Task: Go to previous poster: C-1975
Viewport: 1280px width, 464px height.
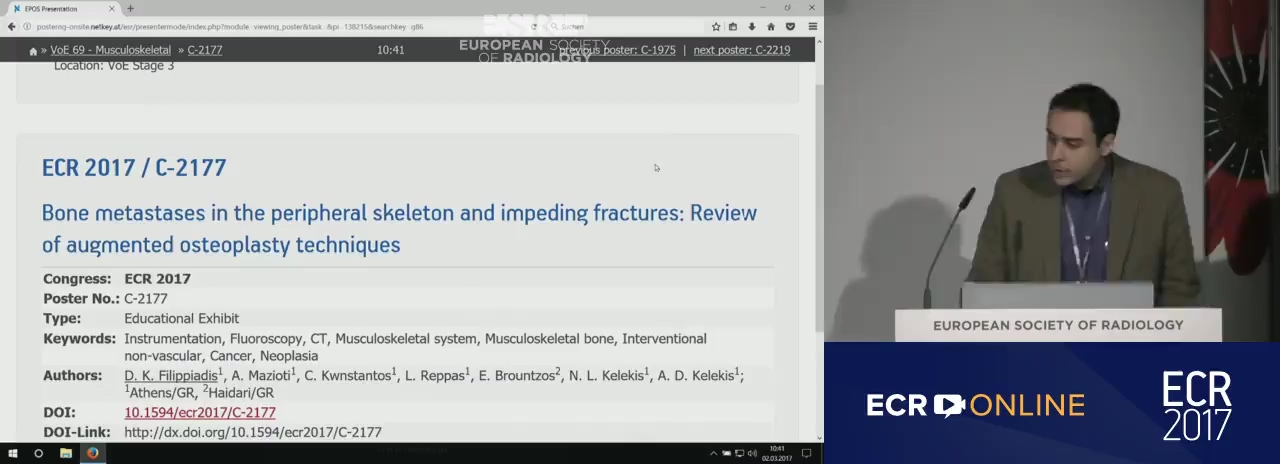Action: 617,50
